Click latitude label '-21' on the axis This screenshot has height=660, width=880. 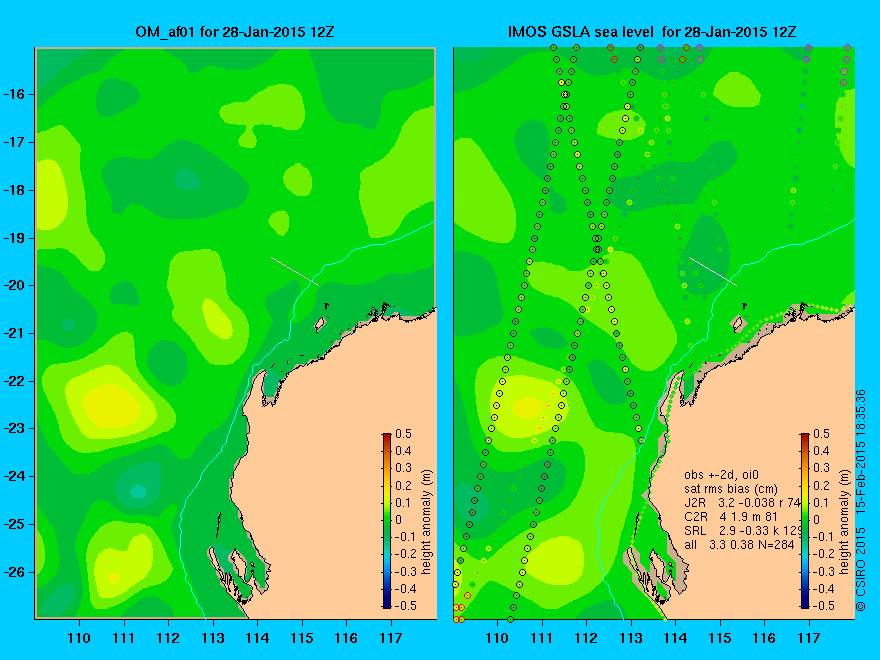click(x=13, y=333)
